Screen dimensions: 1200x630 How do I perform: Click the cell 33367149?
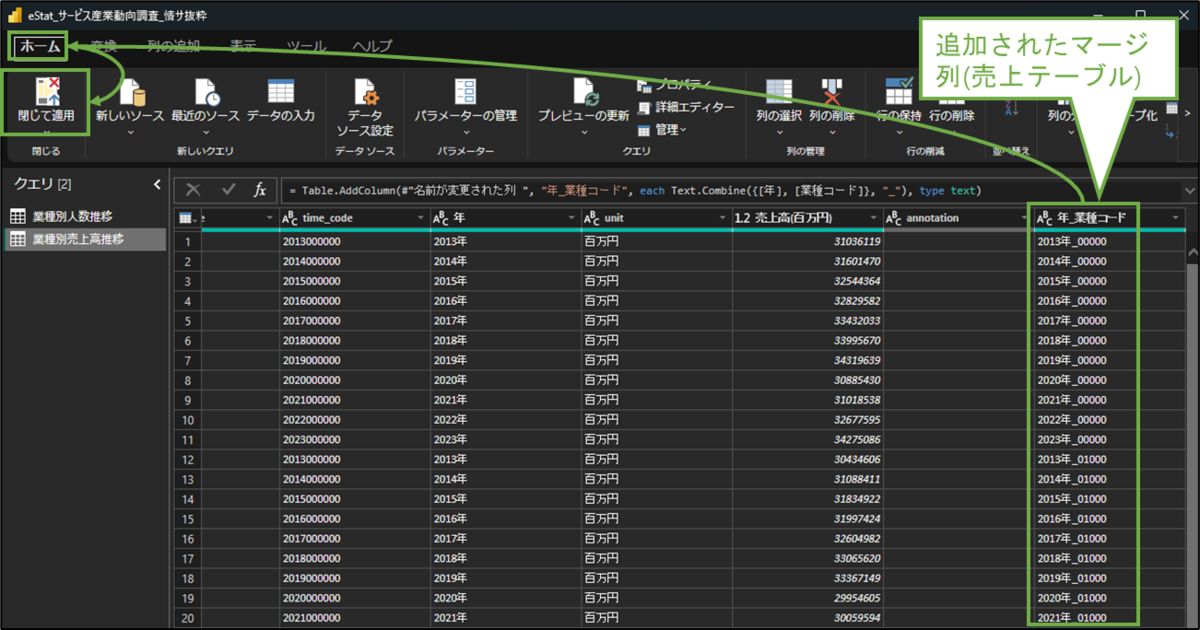[807, 577]
